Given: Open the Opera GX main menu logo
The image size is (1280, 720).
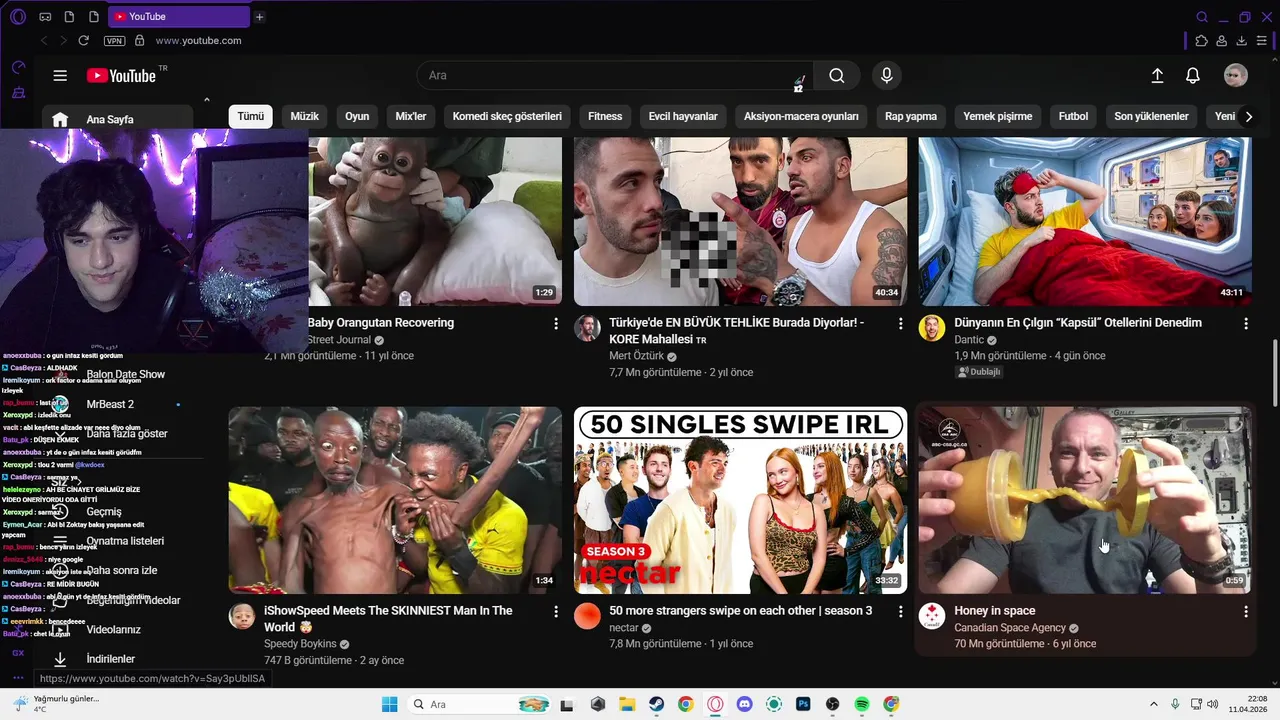Looking at the screenshot, I should [x=20, y=16].
